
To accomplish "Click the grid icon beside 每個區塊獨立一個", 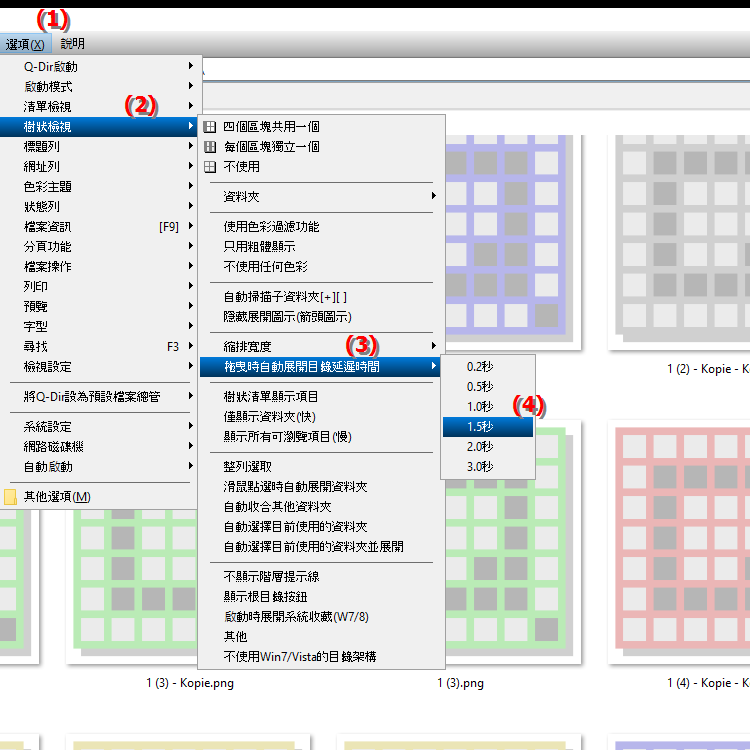I will coord(210,147).
